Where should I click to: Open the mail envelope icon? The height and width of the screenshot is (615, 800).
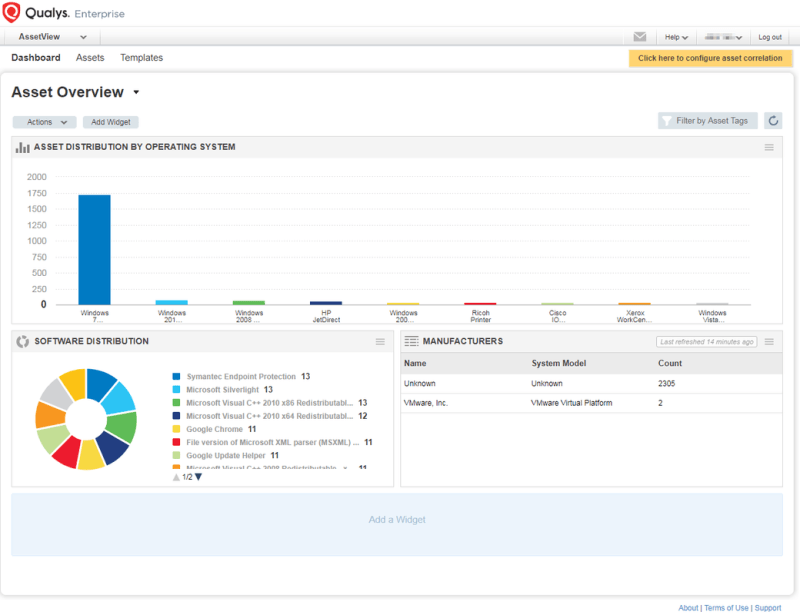click(639, 37)
